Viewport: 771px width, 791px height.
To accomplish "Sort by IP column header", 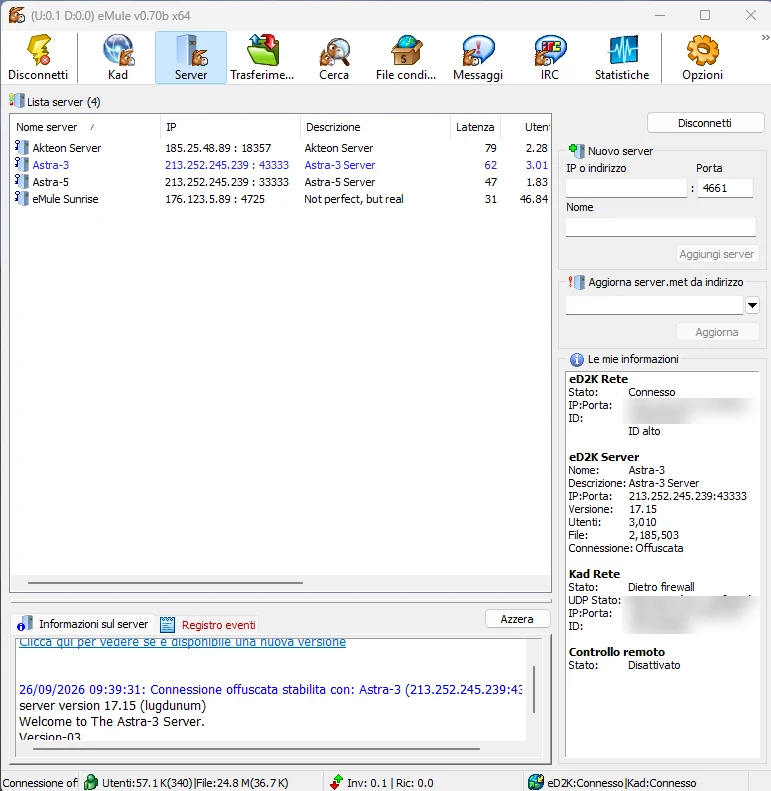I will [x=231, y=127].
